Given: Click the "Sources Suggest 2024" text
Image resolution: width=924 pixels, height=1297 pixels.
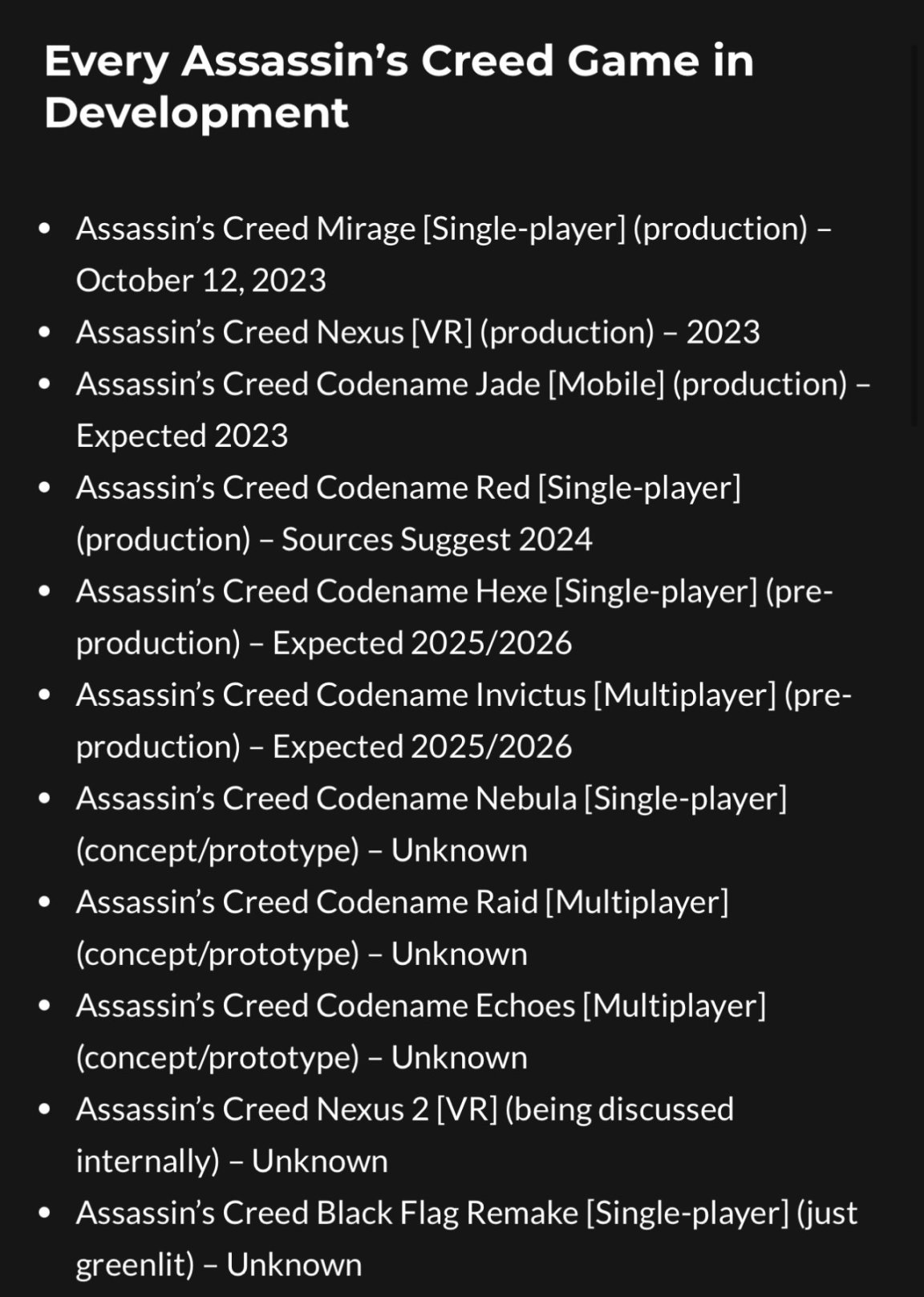Looking at the screenshot, I should click(436, 540).
